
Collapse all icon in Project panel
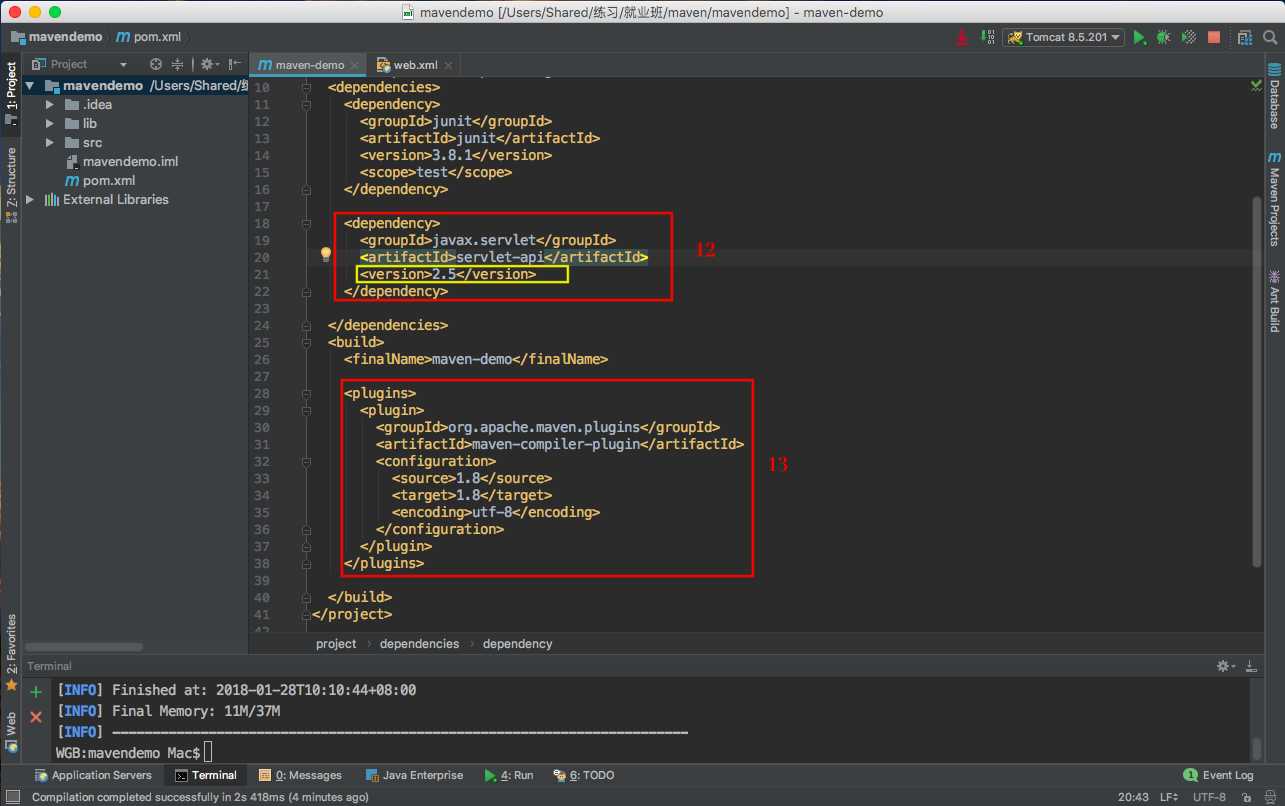pyautogui.click(x=177, y=64)
